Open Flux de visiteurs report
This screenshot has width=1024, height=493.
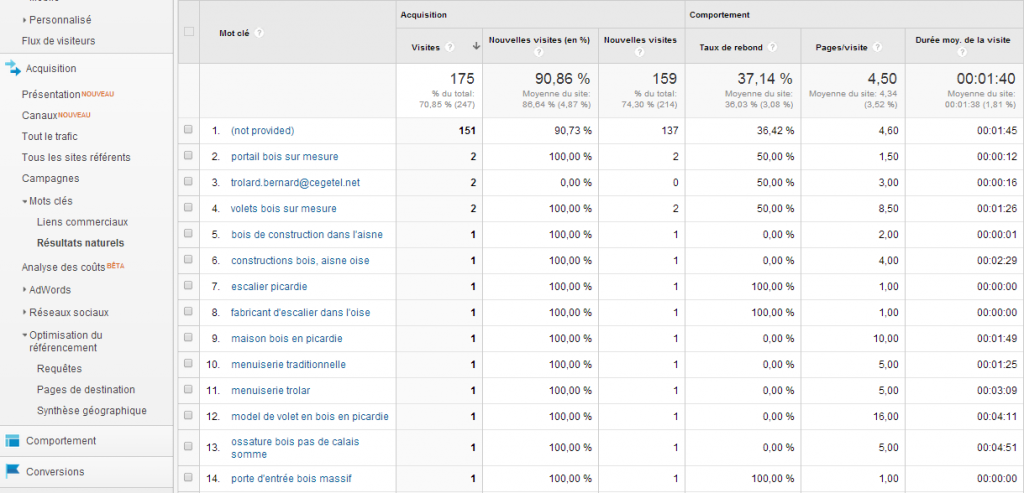click(x=58, y=40)
